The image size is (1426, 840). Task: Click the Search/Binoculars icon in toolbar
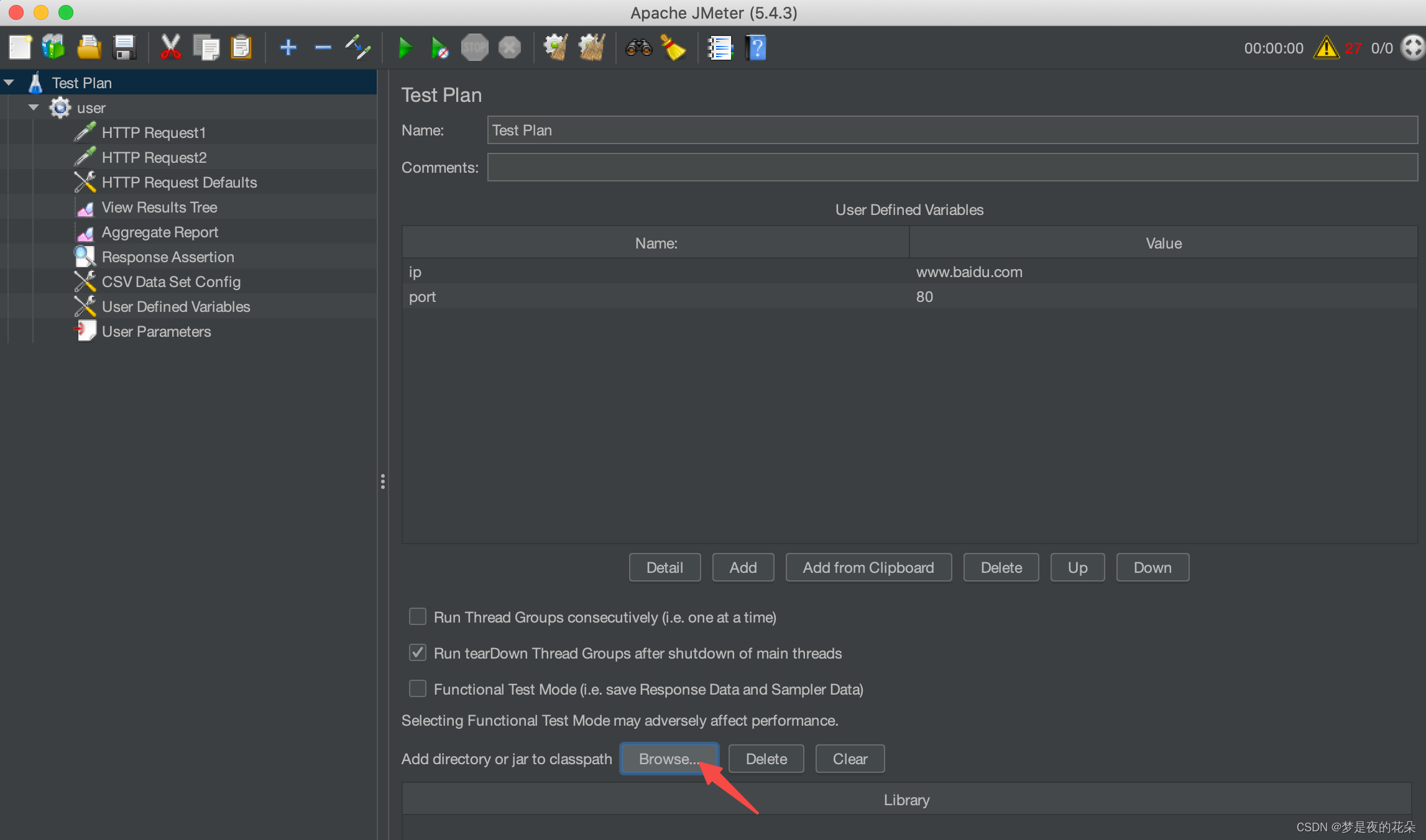pos(639,47)
